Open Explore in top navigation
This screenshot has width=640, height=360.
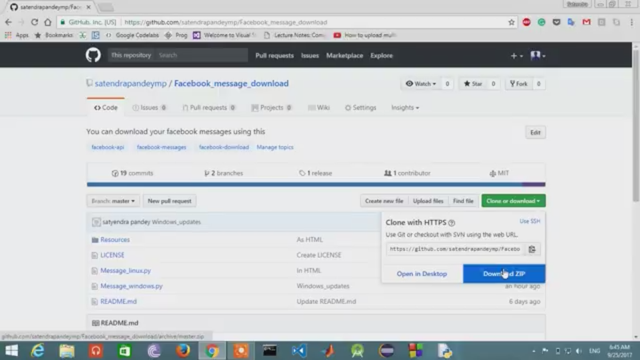pyautogui.click(x=382, y=56)
